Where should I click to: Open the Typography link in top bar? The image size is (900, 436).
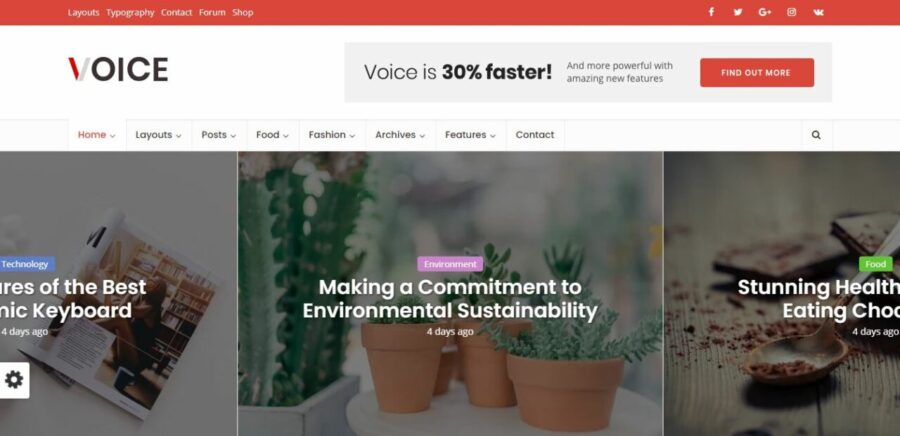pyautogui.click(x=130, y=13)
